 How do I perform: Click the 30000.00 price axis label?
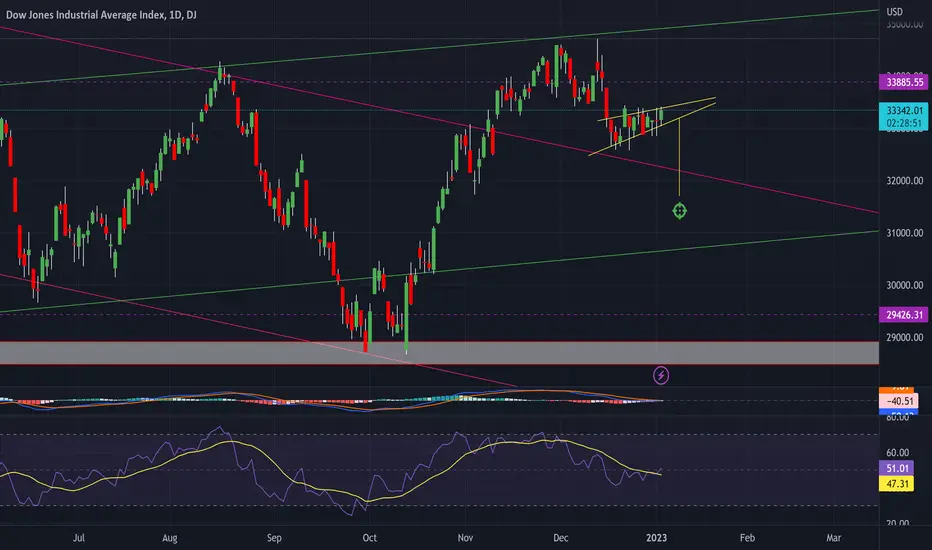[x=905, y=285]
